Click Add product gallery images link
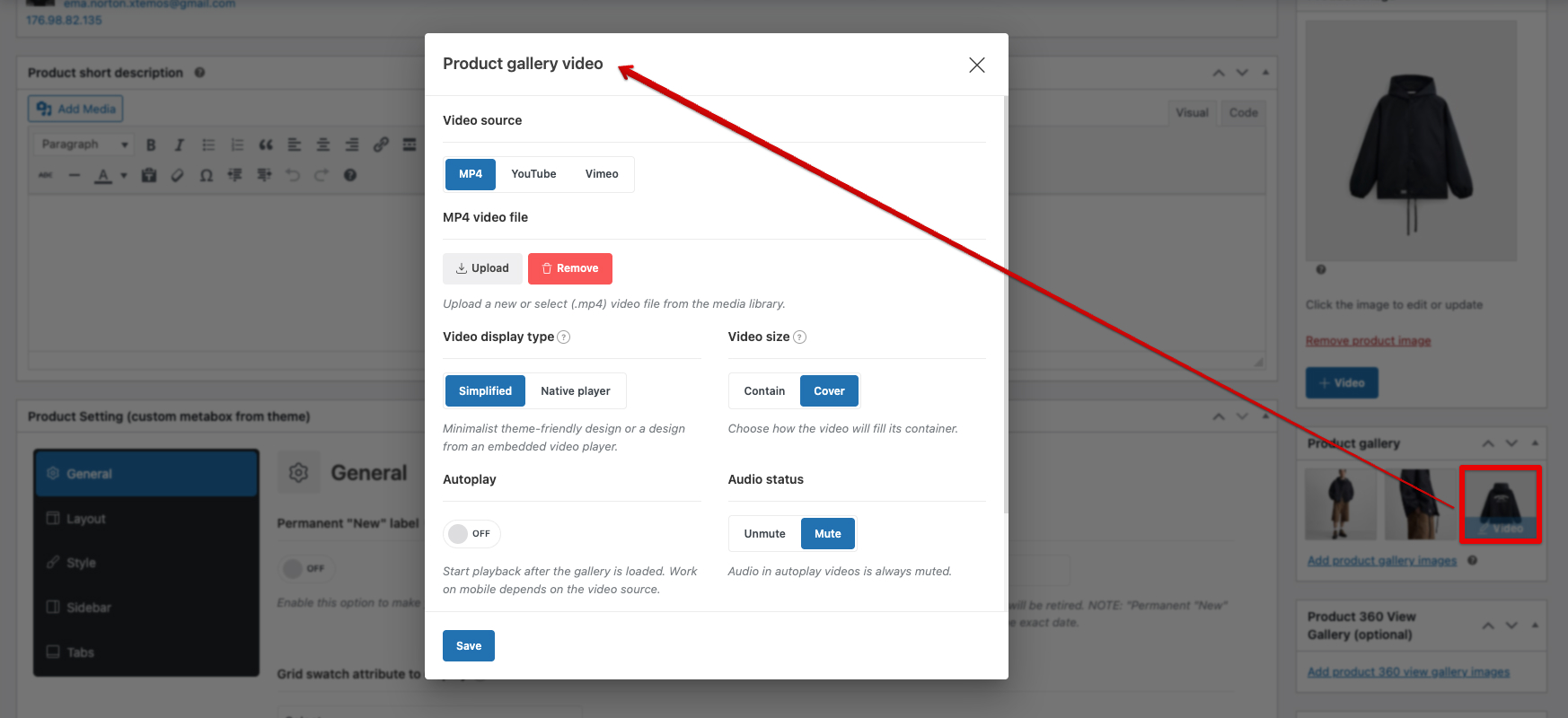The height and width of the screenshot is (718, 1568). 1381,561
